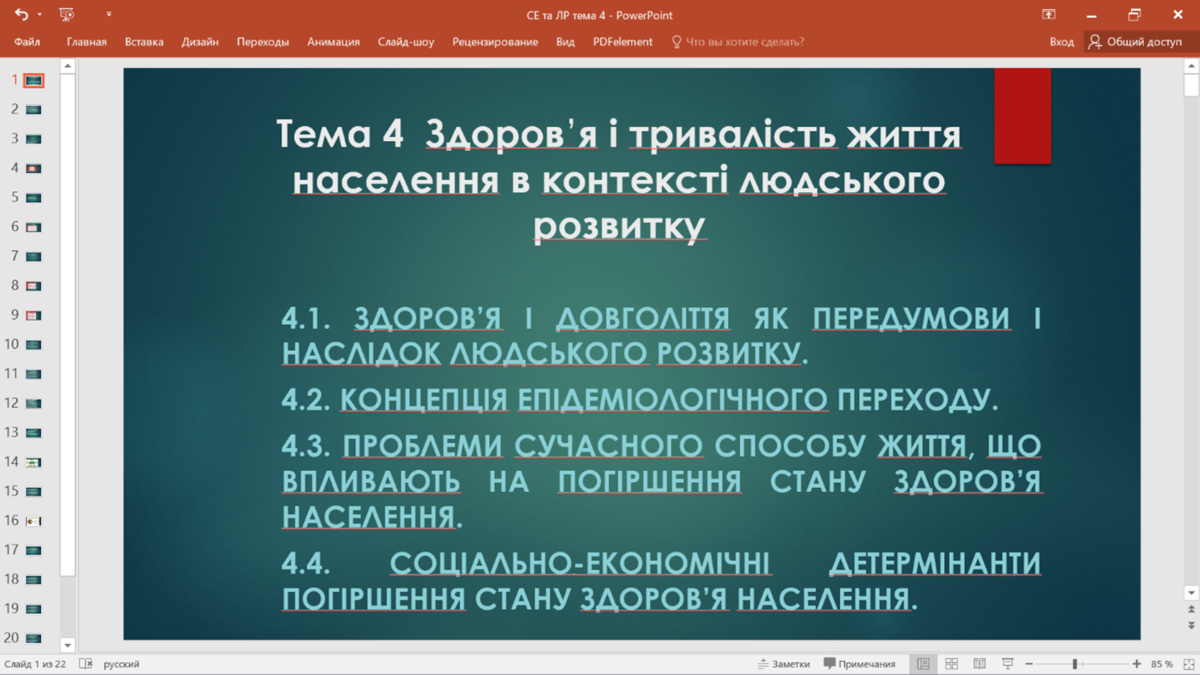
Task: Switch to Reading view icon
Action: coord(980,664)
